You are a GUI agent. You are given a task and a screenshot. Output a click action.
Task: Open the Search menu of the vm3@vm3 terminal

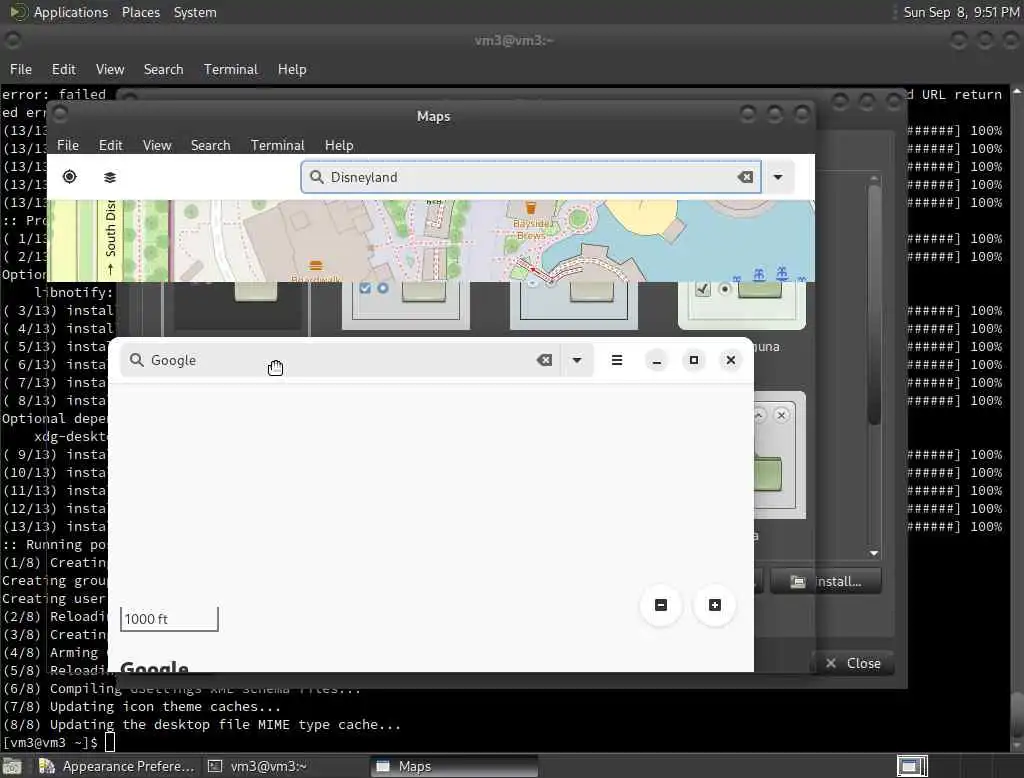tap(163, 69)
